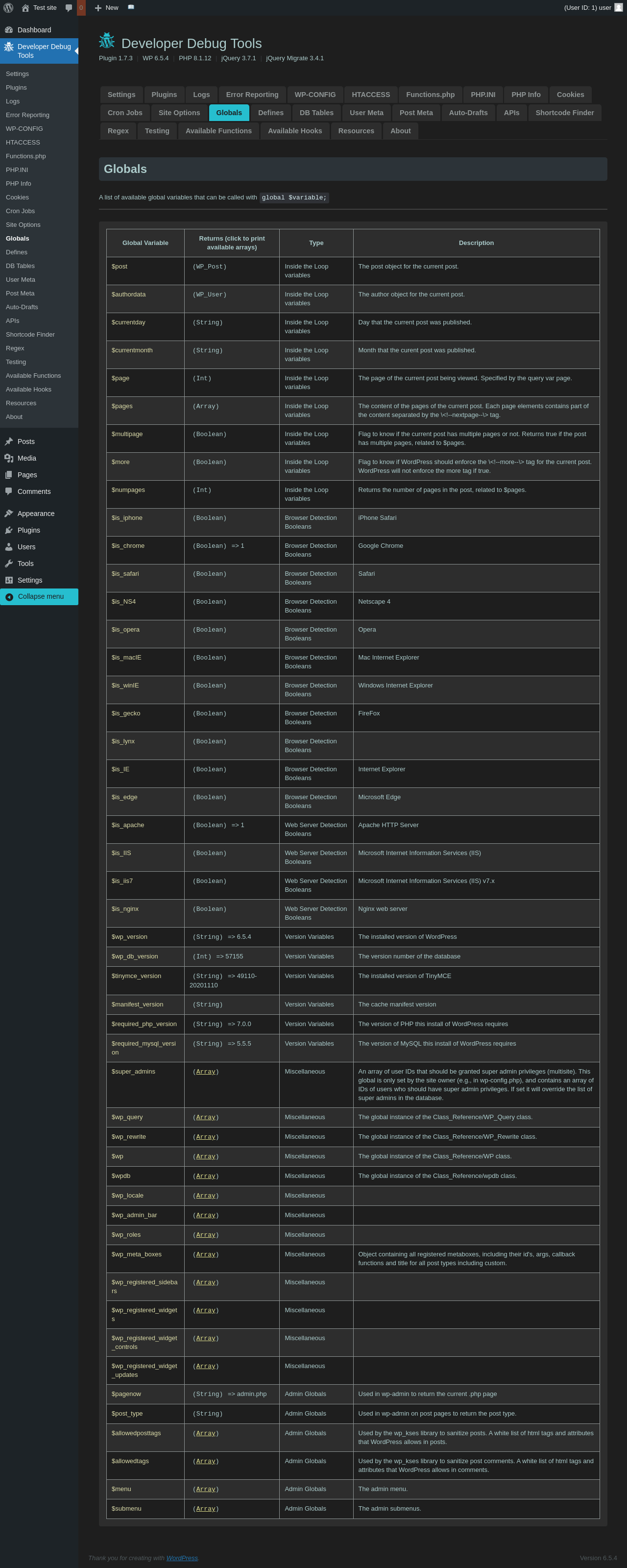Collapse the admin sidebar menu

(40, 596)
